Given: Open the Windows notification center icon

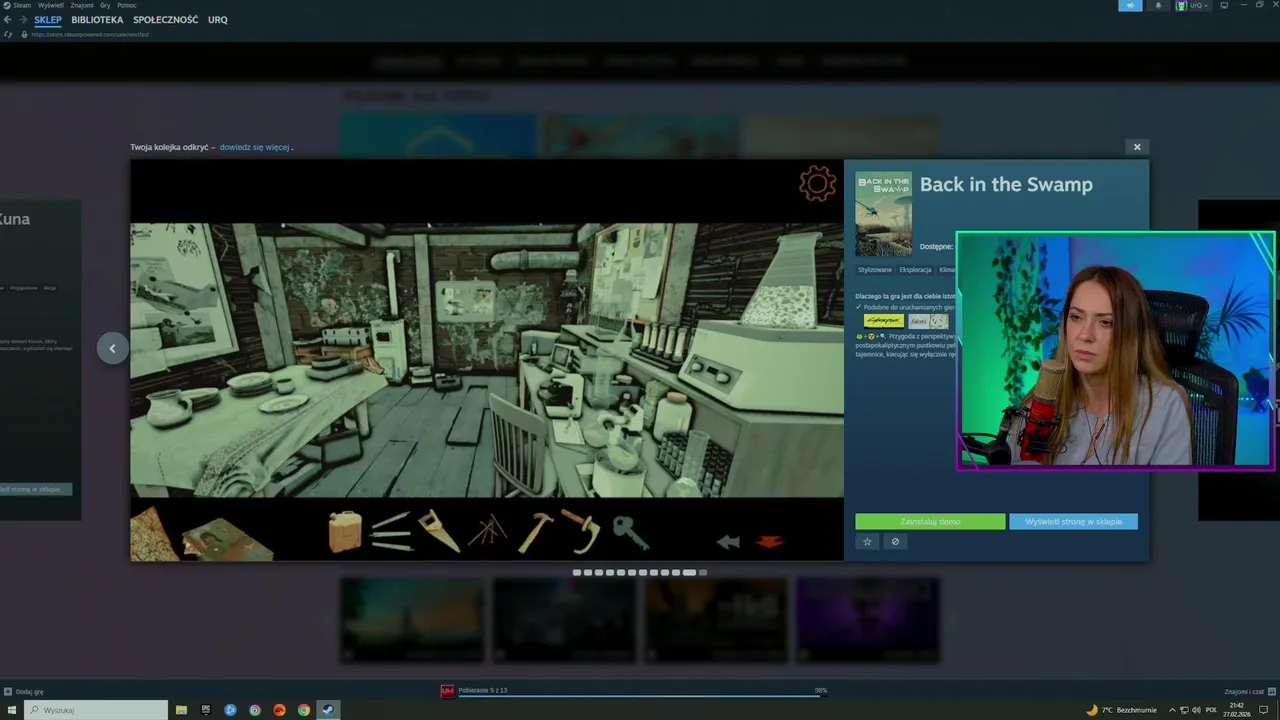Looking at the screenshot, I should [1265, 710].
